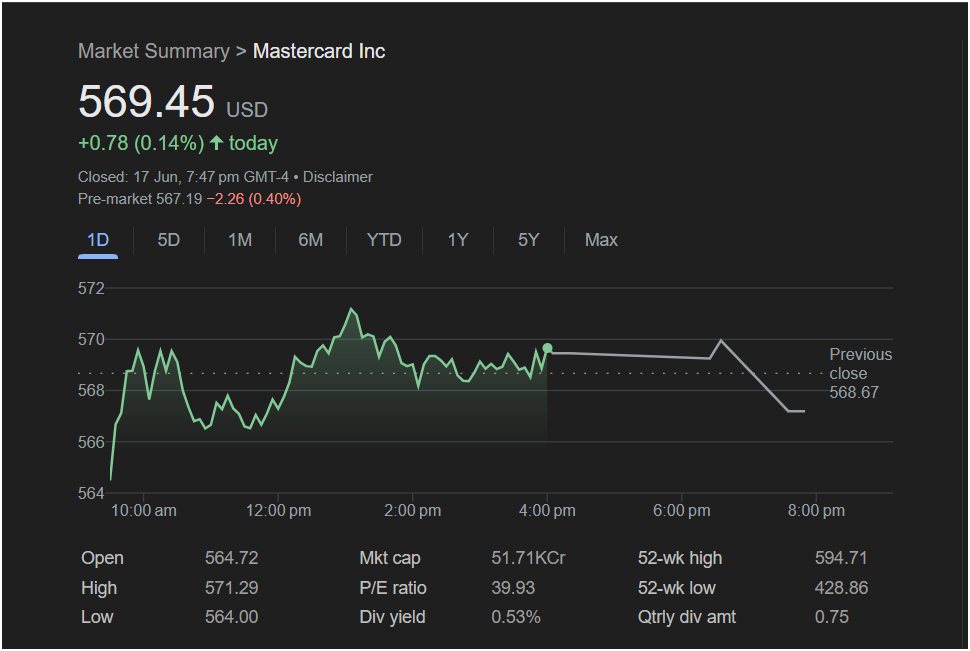Click the Qtrly div amt value 0.75
Screen dimensions: 970x651
831,617
